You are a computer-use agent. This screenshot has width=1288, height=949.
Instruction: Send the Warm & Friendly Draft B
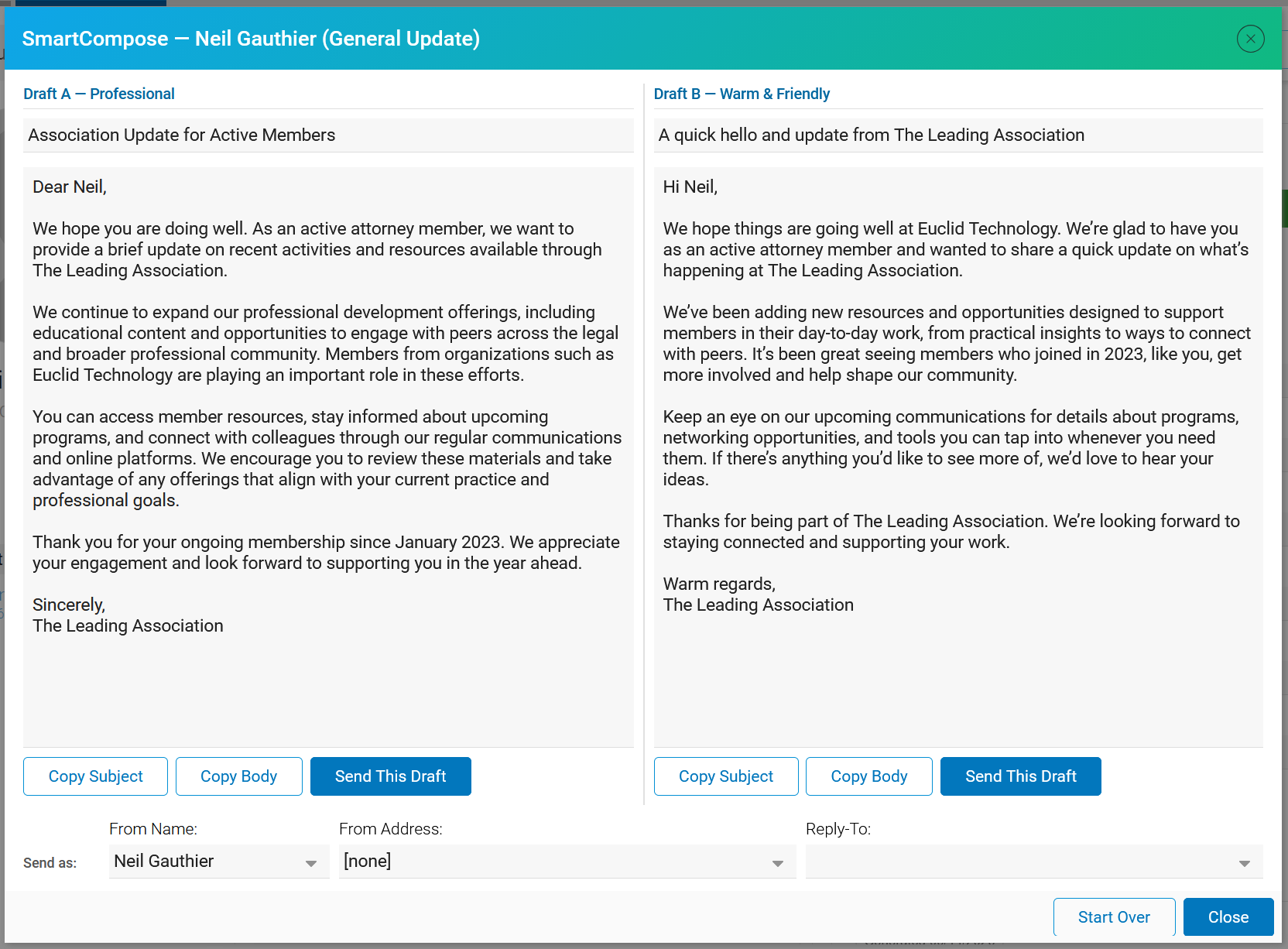click(x=1020, y=776)
